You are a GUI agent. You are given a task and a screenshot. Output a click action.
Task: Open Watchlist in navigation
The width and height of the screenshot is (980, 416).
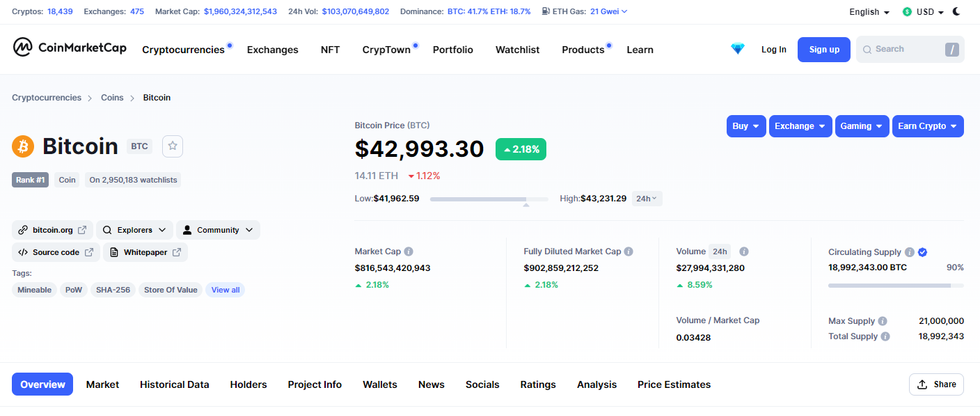point(518,50)
